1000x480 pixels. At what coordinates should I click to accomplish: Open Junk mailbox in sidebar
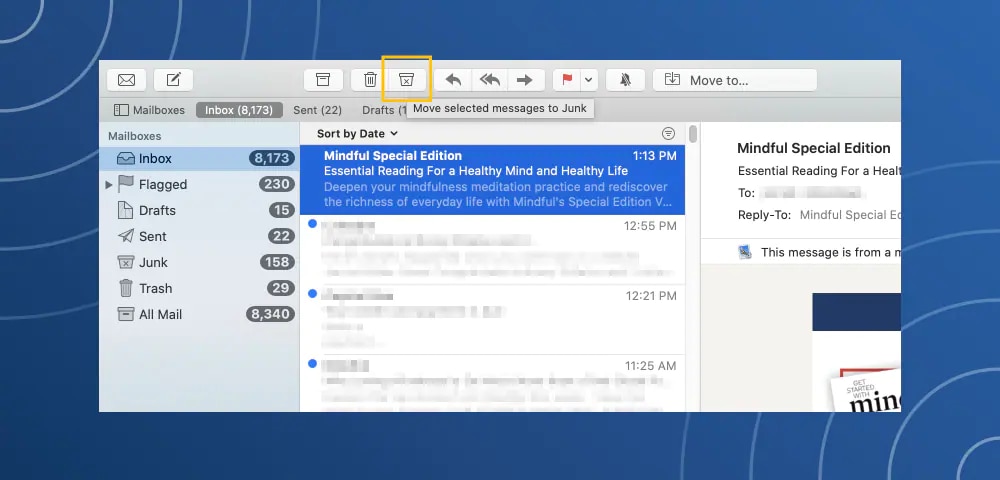(199, 262)
